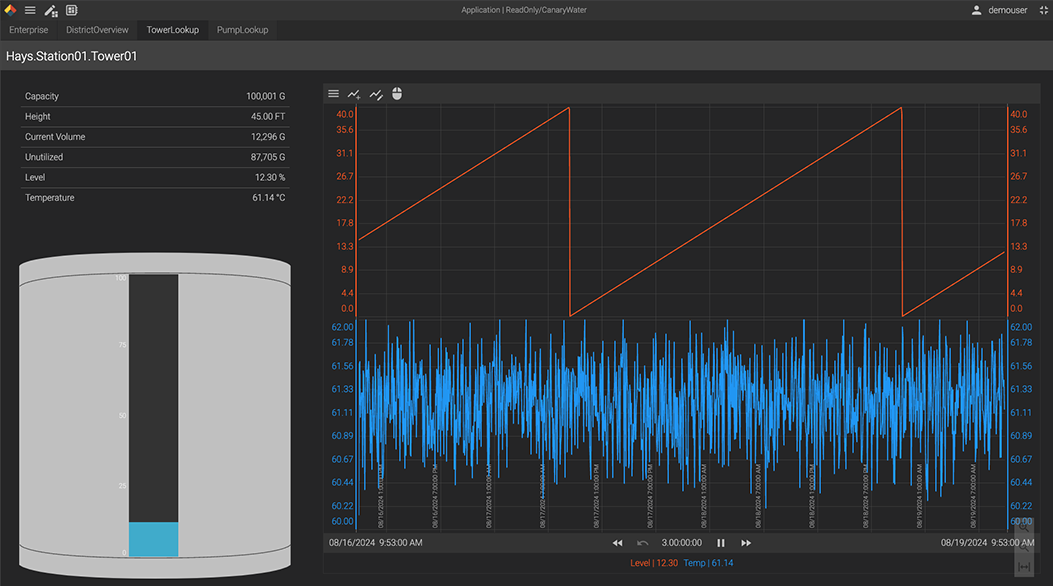1053x586 pixels.
Task: Click the Capacity value 100,001 G
Action: click(x=265, y=97)
